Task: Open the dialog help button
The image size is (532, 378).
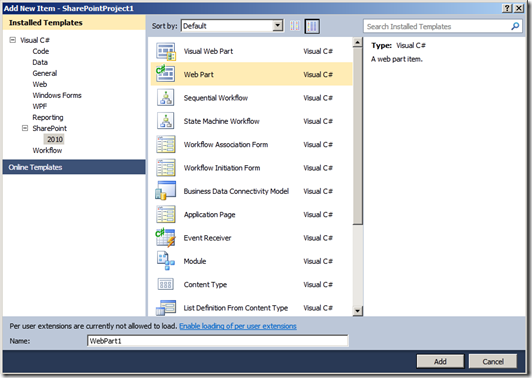Action: tap(507, 8)
